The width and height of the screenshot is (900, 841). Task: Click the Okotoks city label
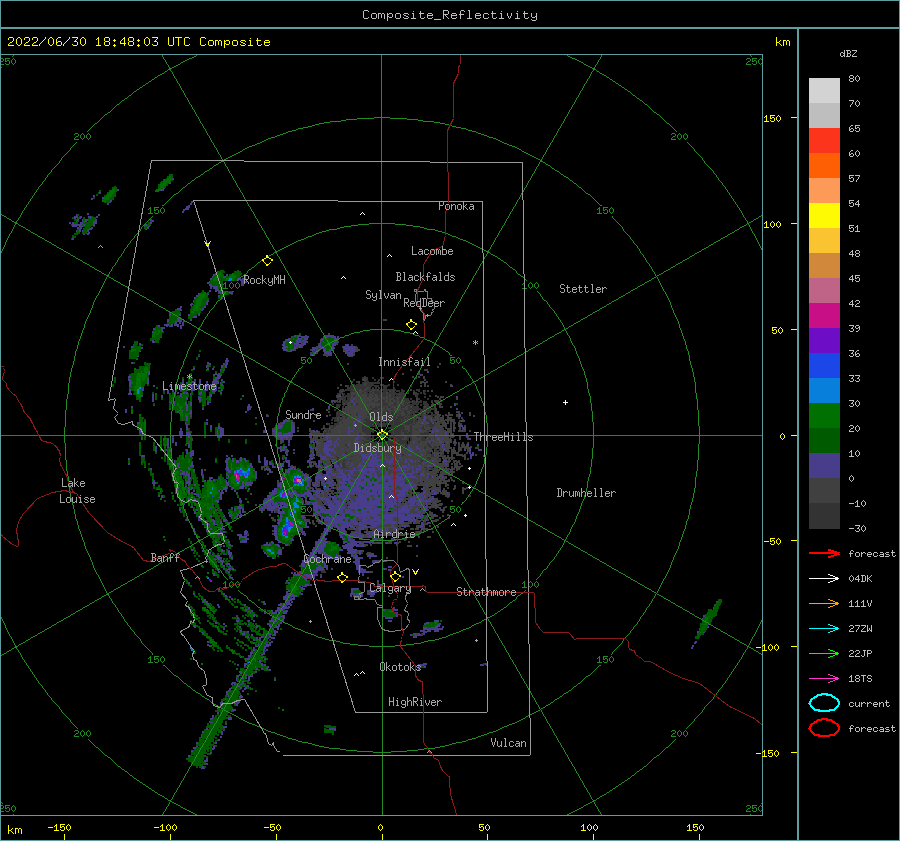click(400, 666)
